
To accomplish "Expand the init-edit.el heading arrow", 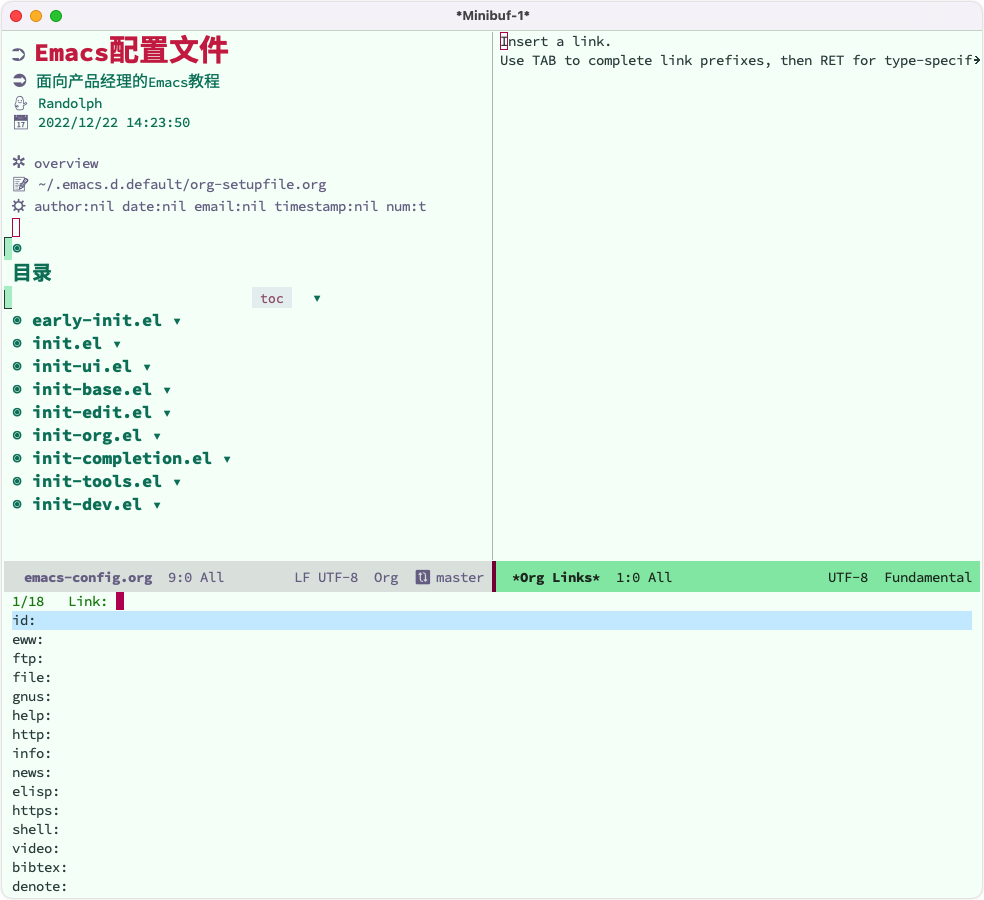I will coord(167,413).
